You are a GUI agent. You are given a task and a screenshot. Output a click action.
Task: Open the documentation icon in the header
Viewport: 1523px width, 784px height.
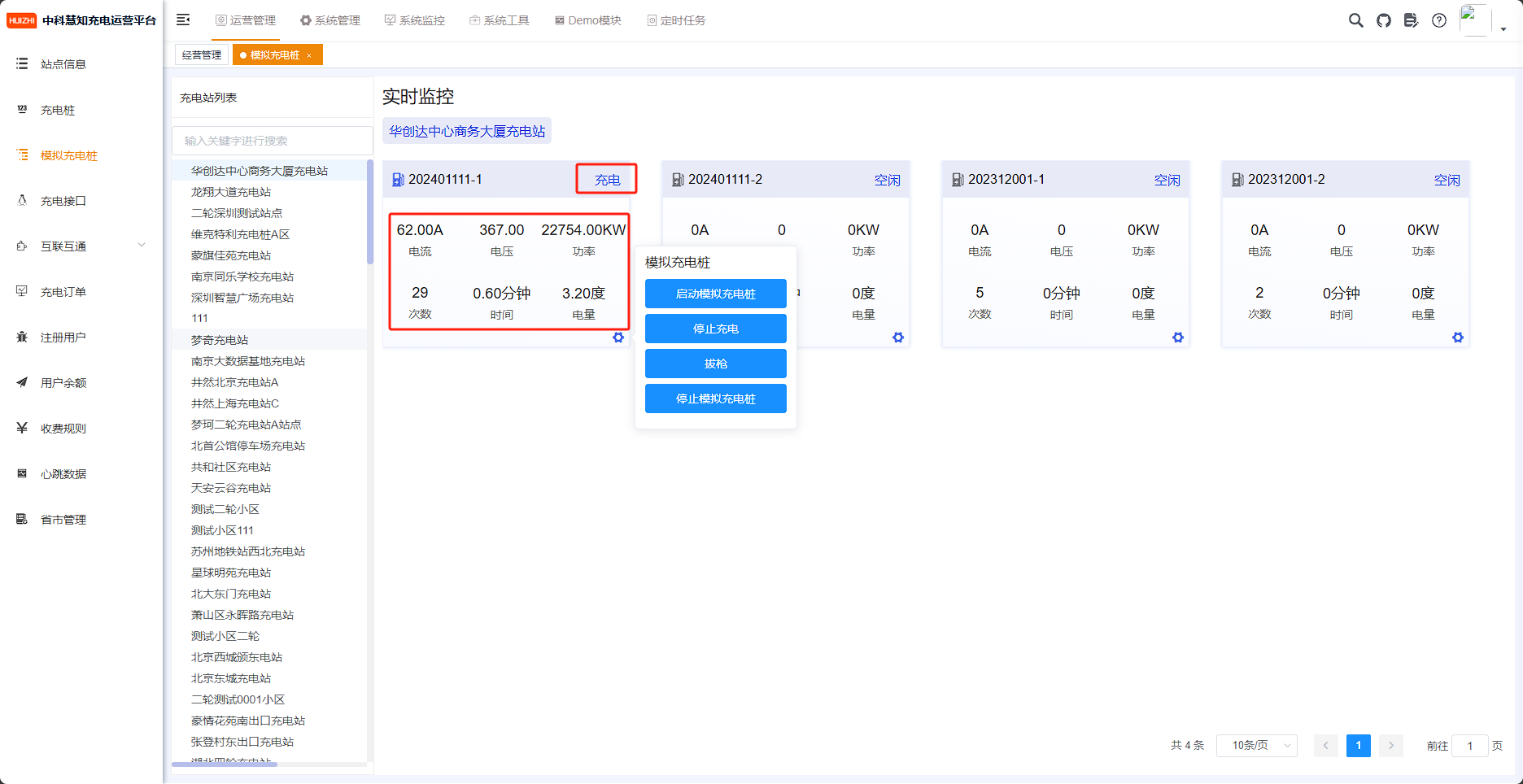coord(1412,20)
